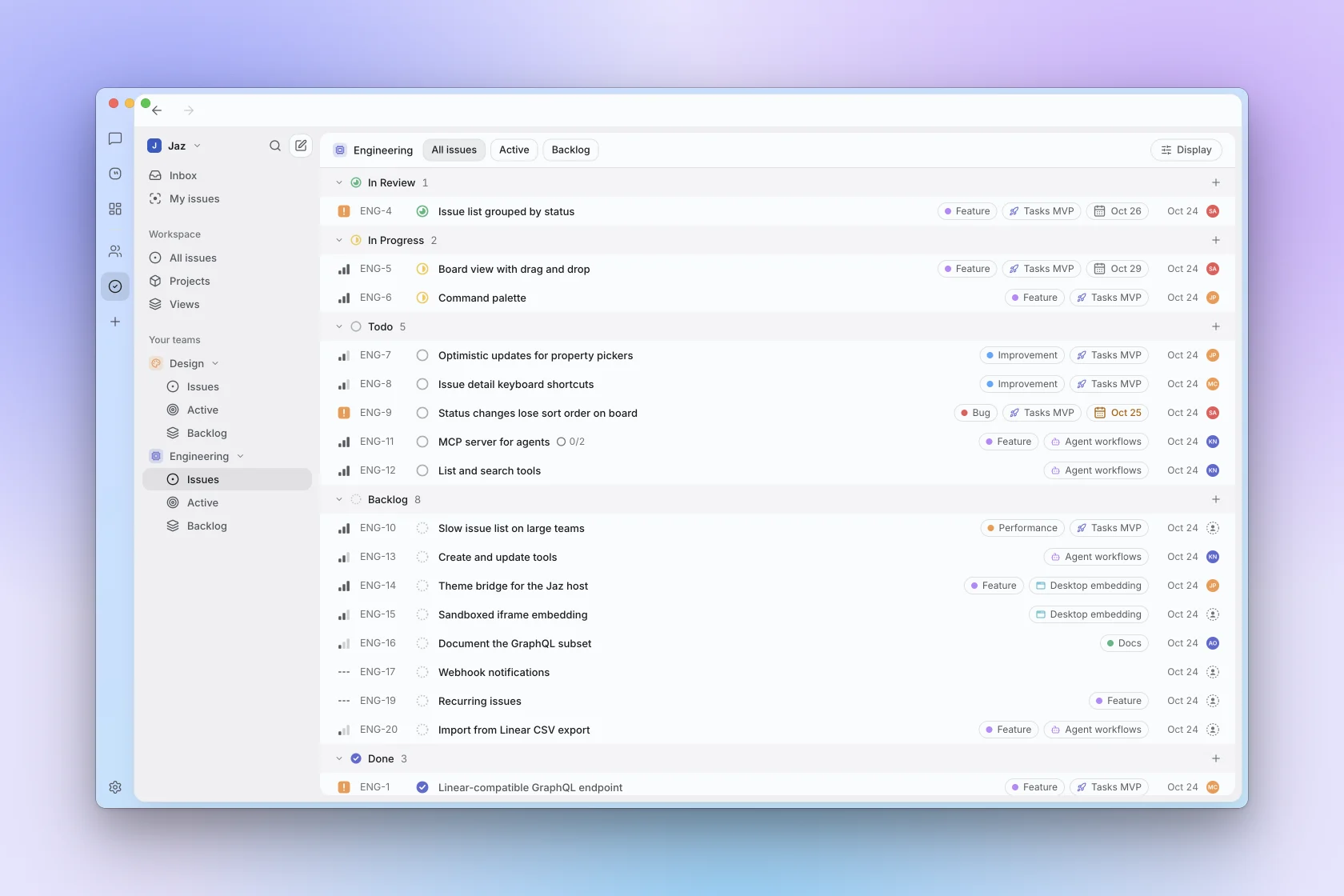
Task: Click sub-issue counter 0/2 on ENG-11
Action: (570, 442)
